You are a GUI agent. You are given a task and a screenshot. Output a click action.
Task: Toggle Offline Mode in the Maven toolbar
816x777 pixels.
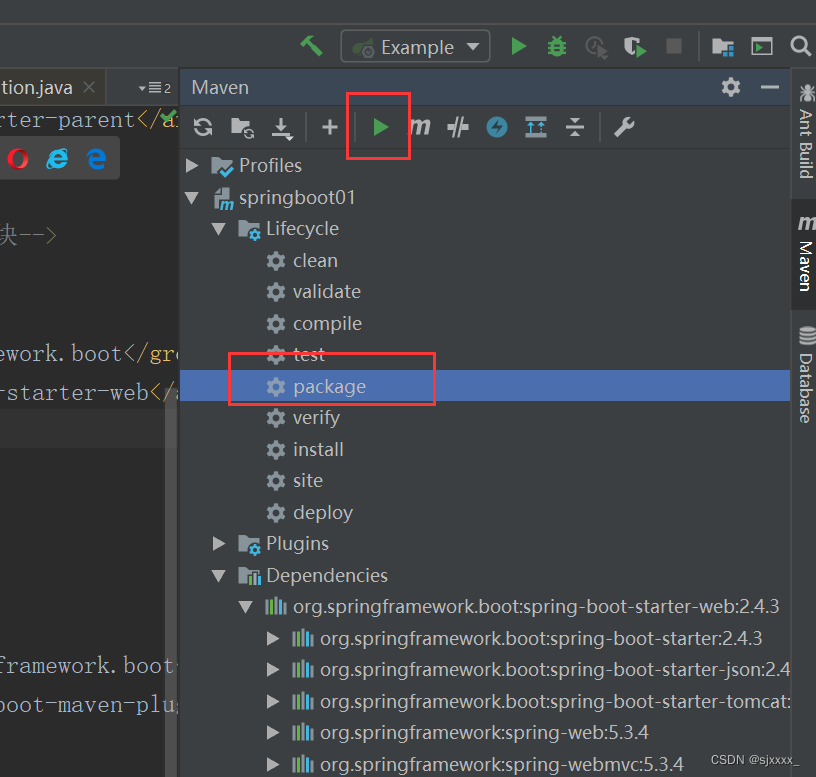point(458,127)
